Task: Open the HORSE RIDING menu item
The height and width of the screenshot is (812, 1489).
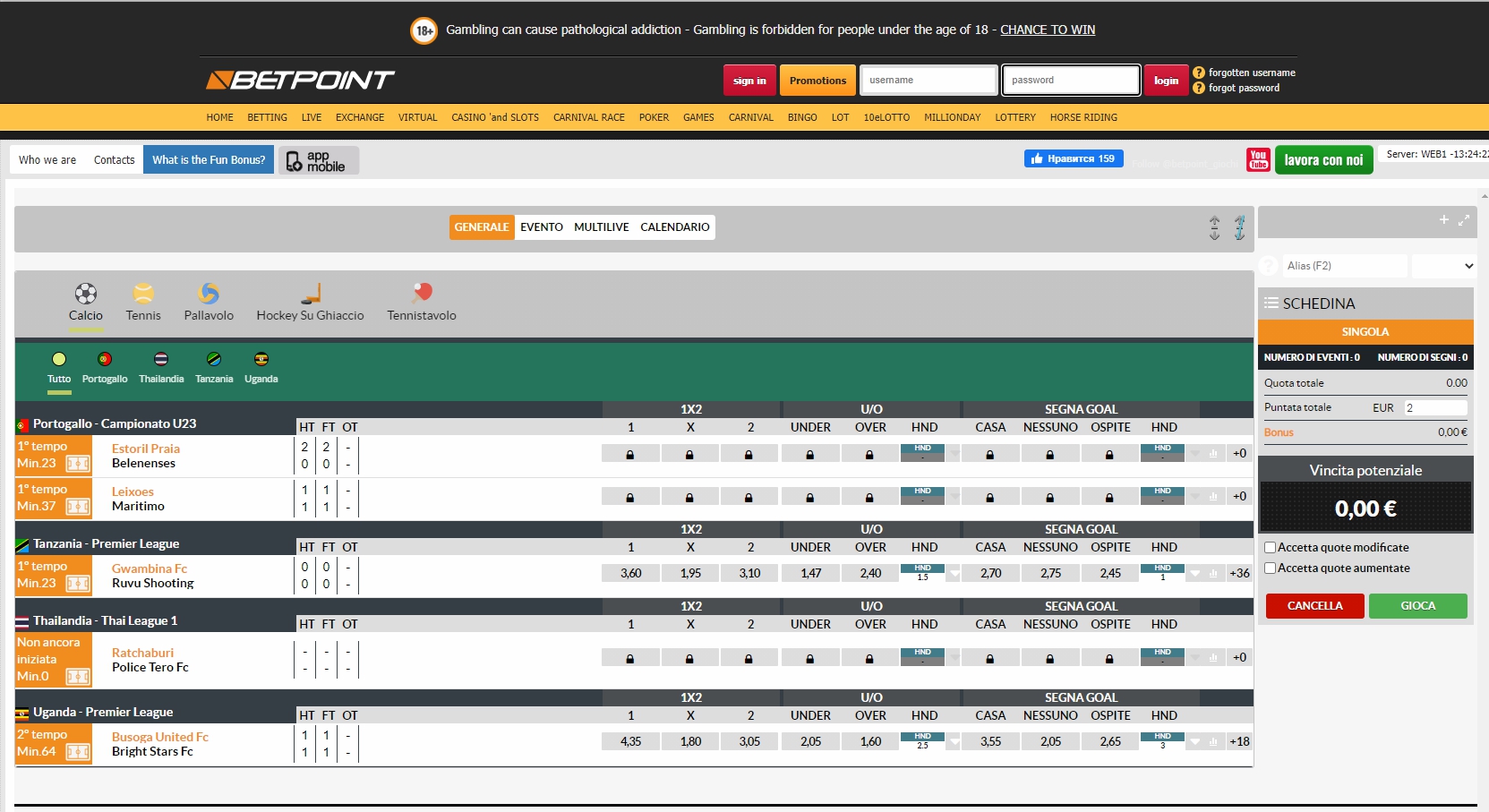Action: (x=1083, y=117)
